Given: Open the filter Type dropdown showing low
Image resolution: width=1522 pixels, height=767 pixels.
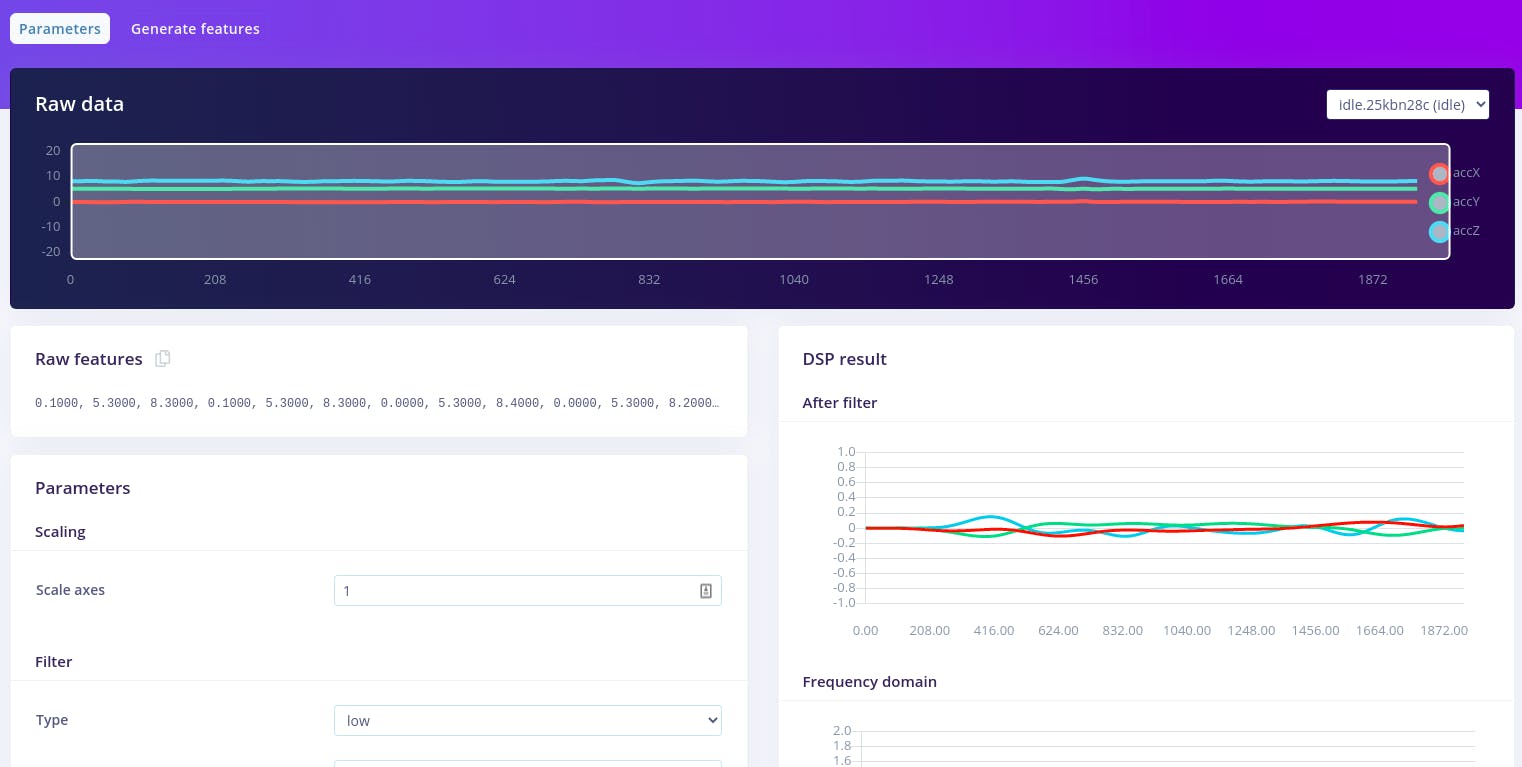Looking at the screenshot, I should coord(527,721).
